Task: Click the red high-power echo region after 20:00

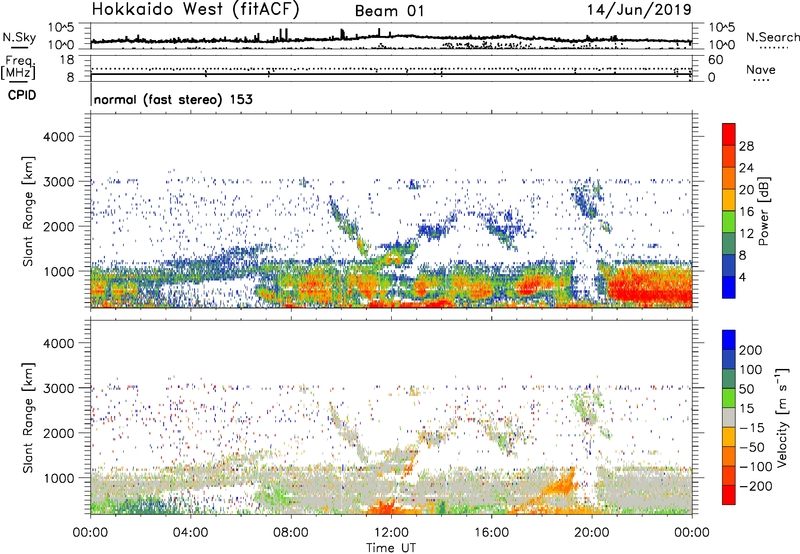Action: pyautogui.click(x=649, y=286)
